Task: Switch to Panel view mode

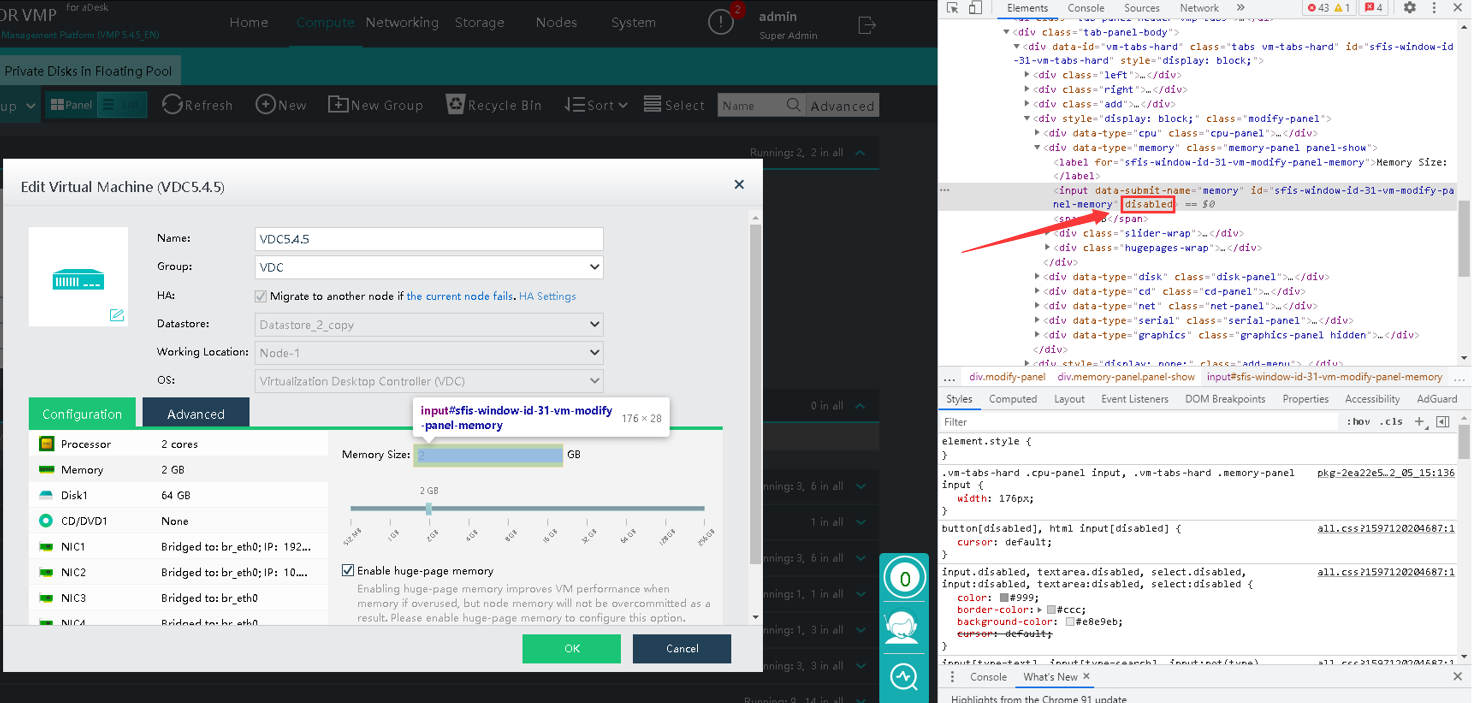Action: (x=71, y=105)
